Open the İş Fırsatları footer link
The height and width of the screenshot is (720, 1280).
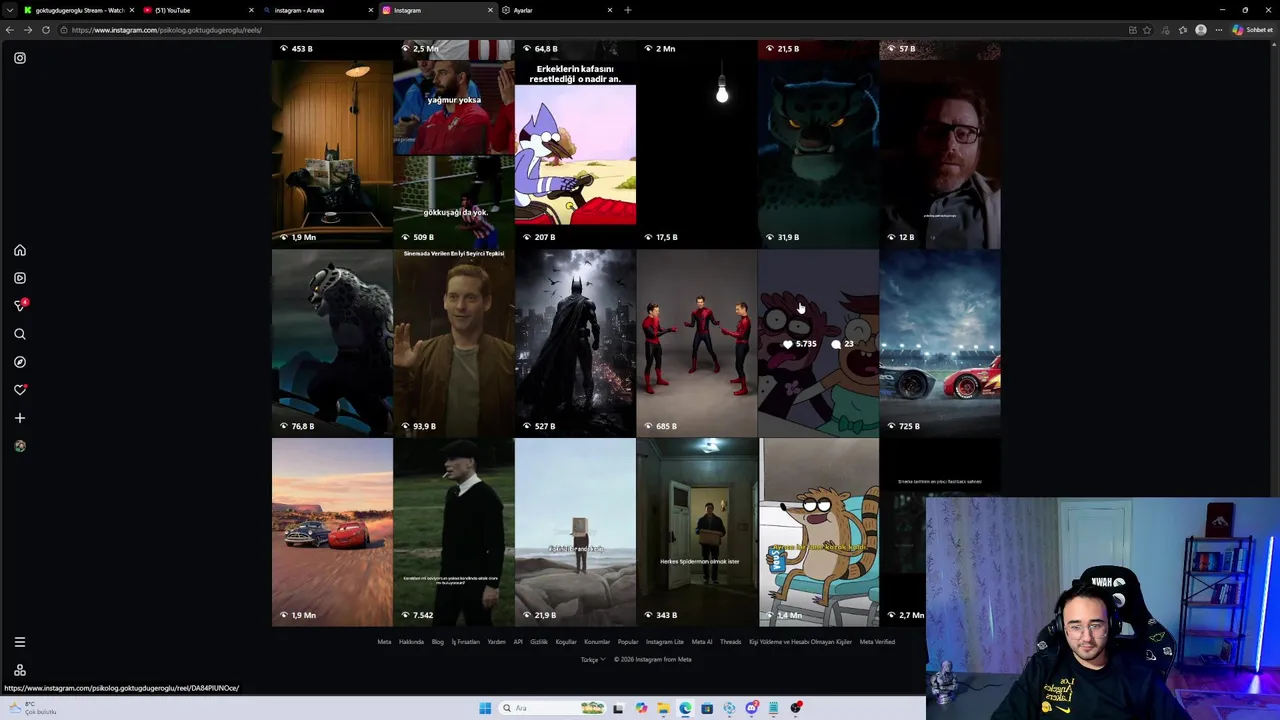465,642
